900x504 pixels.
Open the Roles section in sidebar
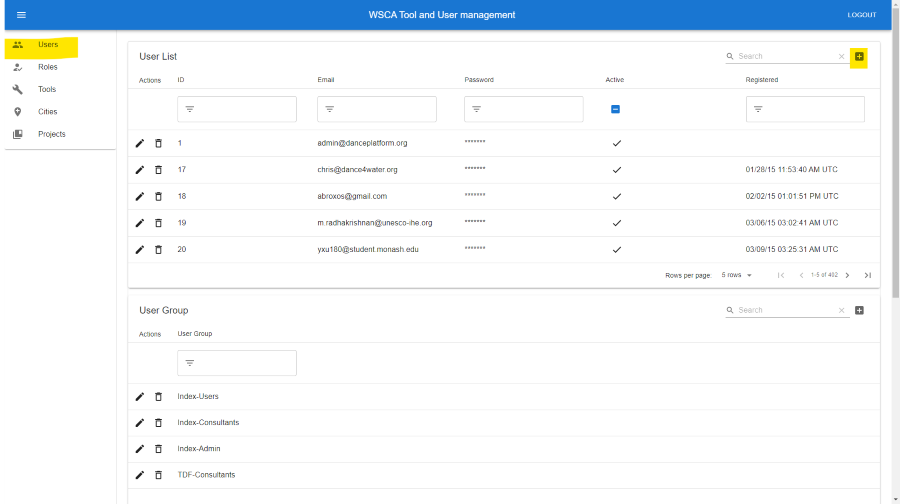coord(48,67)
